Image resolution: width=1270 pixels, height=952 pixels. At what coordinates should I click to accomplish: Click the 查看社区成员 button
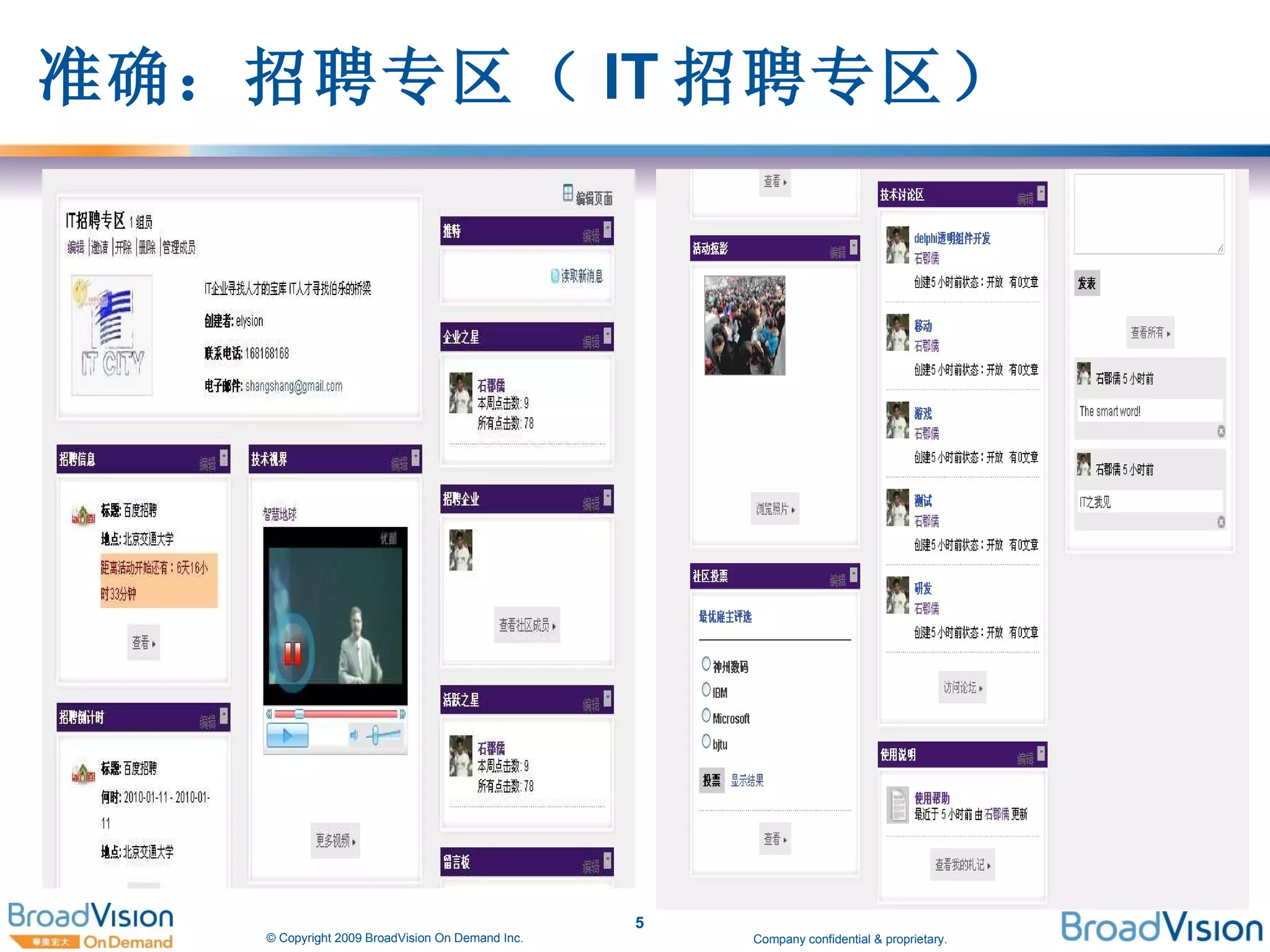pos(527,625)
